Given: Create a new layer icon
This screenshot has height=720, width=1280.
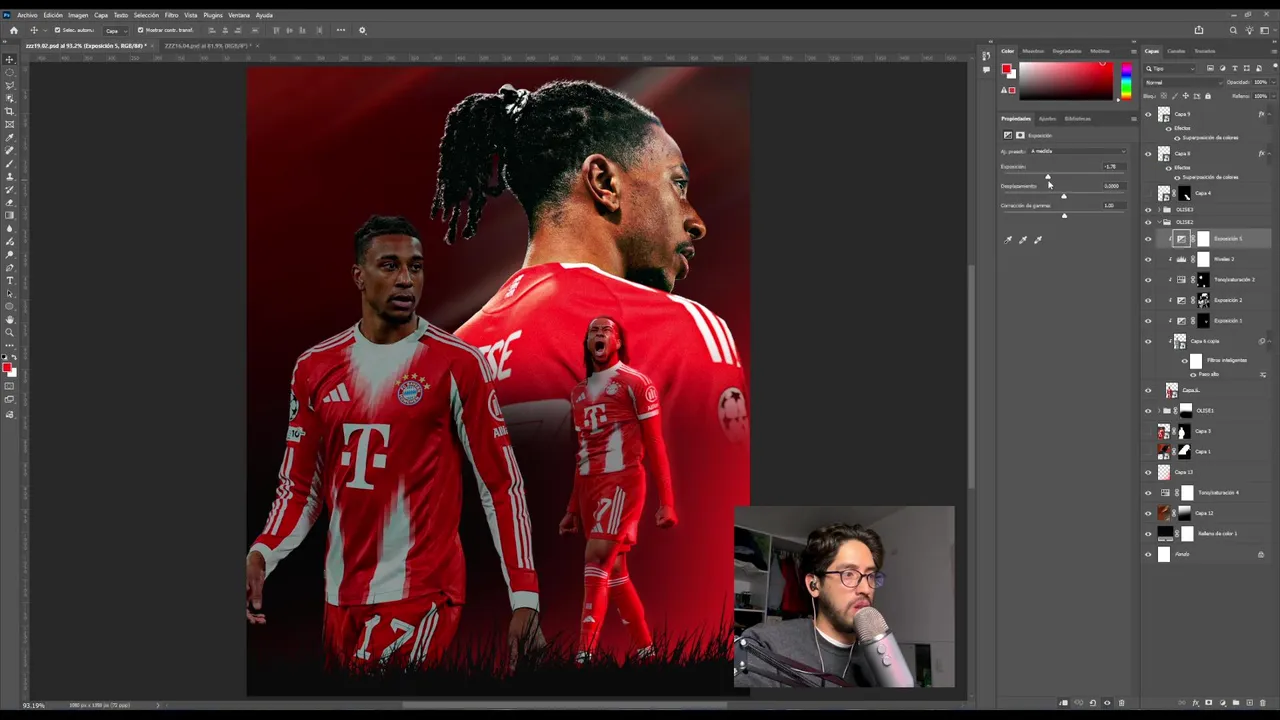Looking at the screenshot, I should click(1250, 703).
